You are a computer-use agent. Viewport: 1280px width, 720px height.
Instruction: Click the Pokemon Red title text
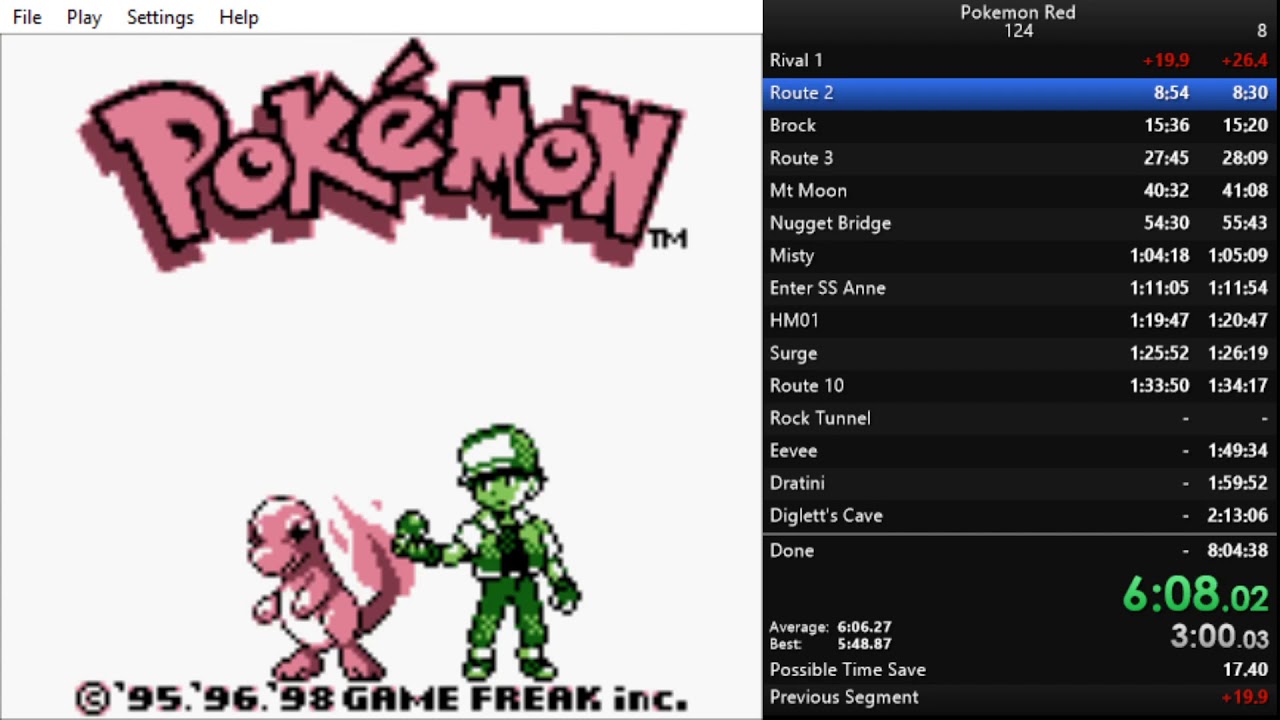(x=1018, y=12)
